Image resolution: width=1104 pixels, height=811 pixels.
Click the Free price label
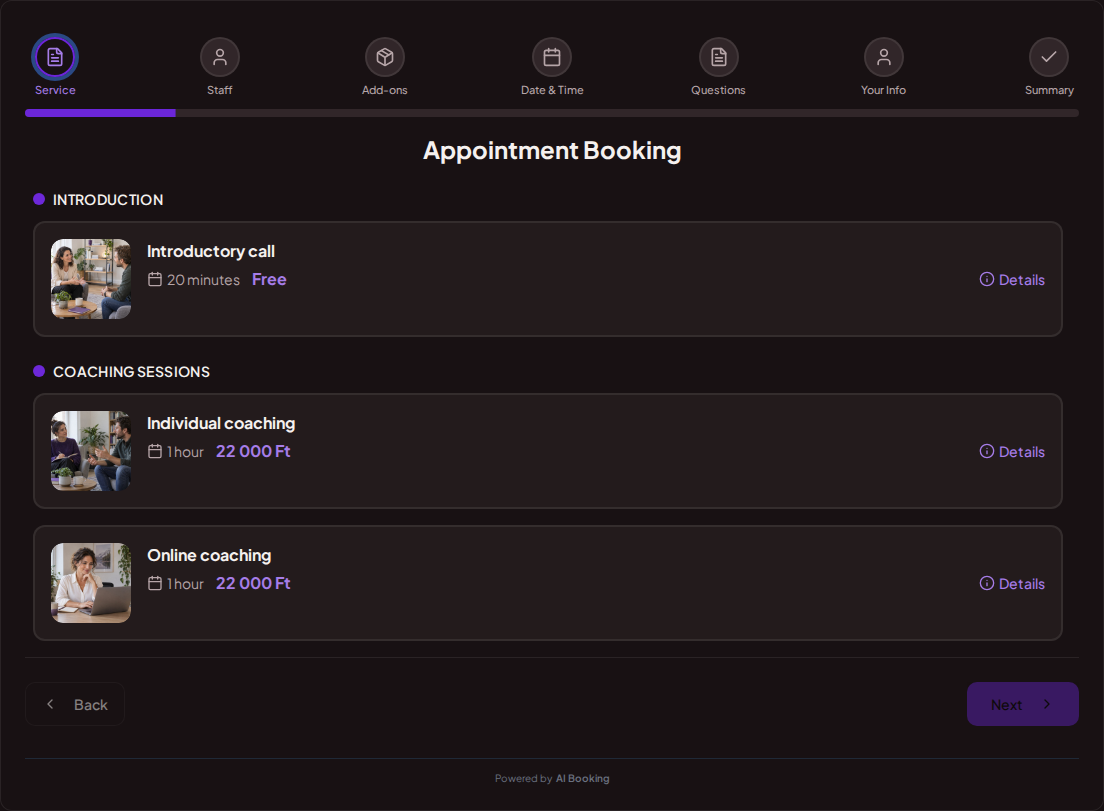tap(269, 279)
